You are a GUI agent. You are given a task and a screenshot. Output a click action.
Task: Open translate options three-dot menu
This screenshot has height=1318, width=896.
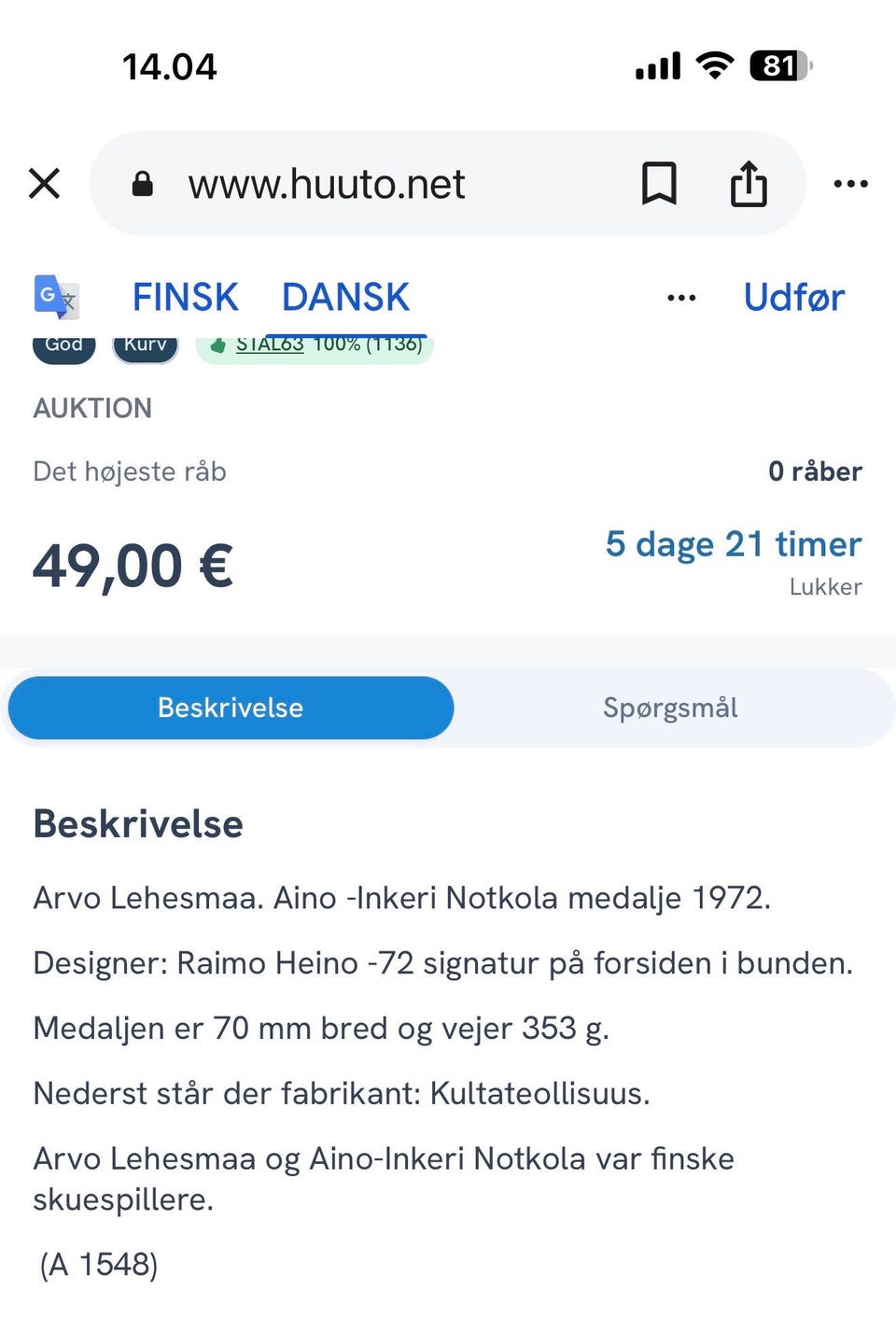point(681,299)
